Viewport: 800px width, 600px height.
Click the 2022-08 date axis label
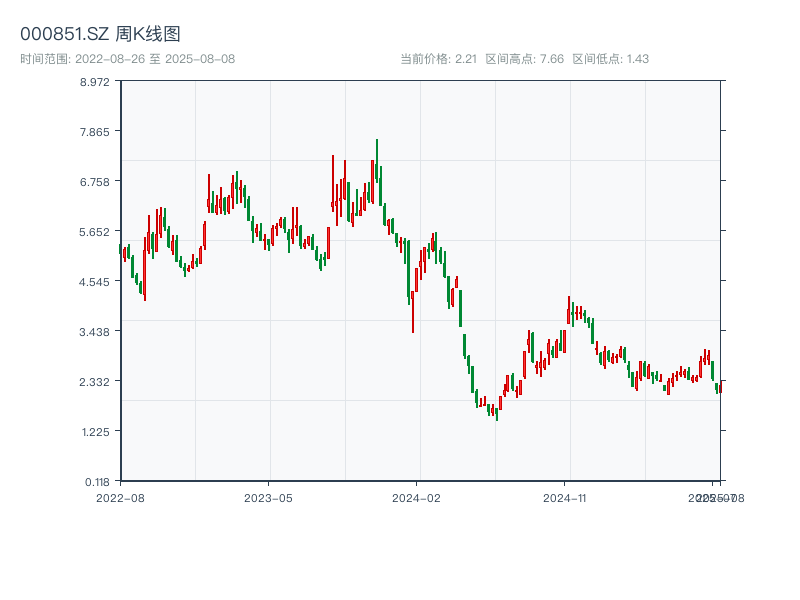120,497
